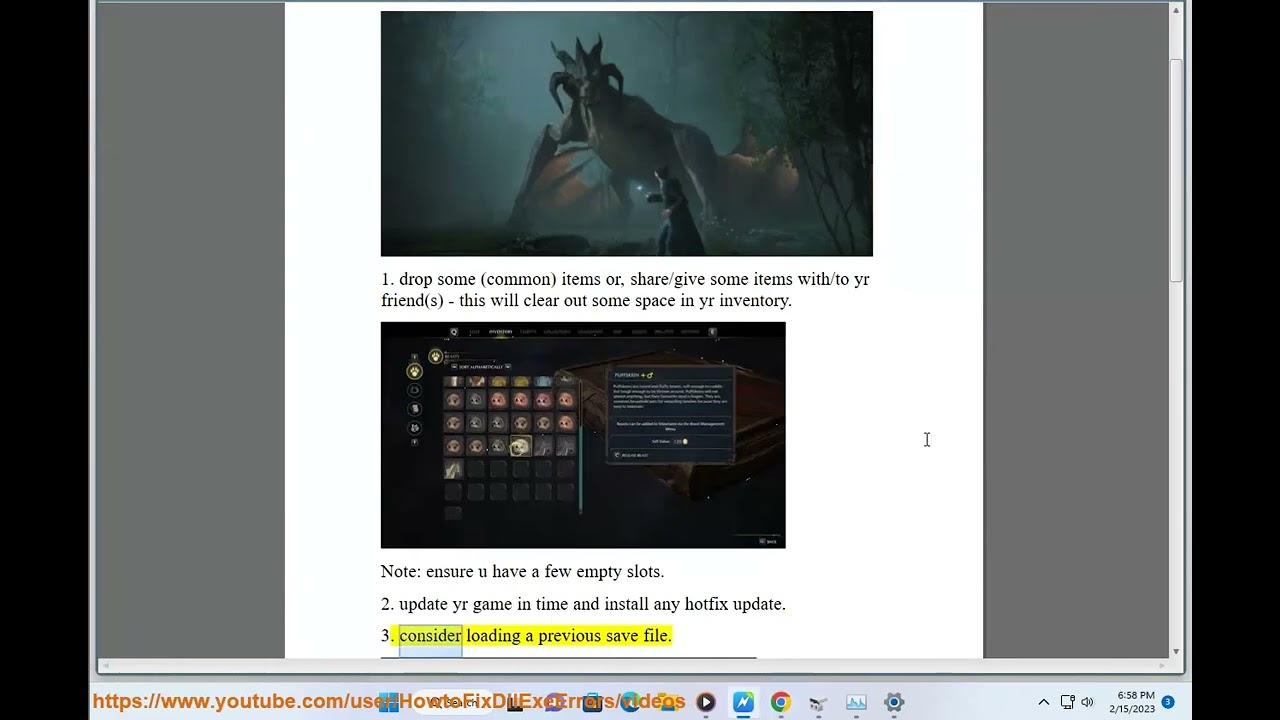The height and width of the screenshot is (720, 1280).
Task: Open the performance monitor graph icon in the taskbar
Action: pos(857,702)
